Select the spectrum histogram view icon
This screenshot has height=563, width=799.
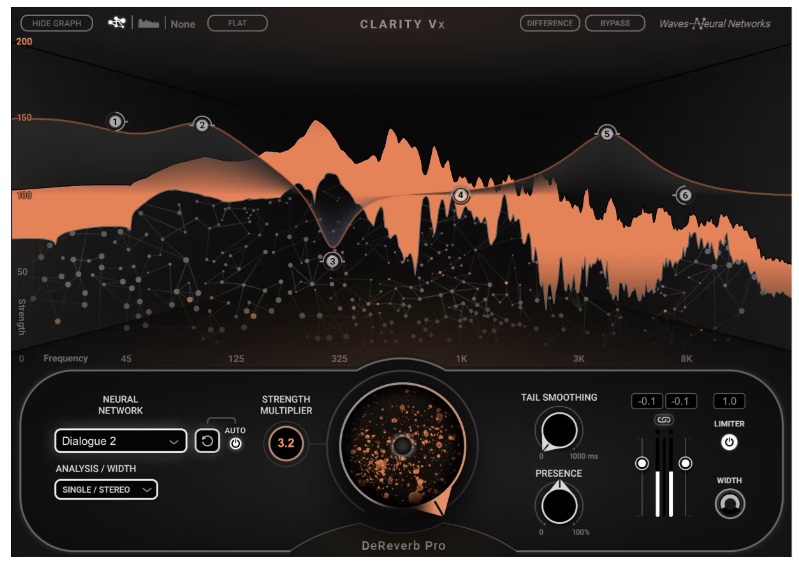click(149, 23)
